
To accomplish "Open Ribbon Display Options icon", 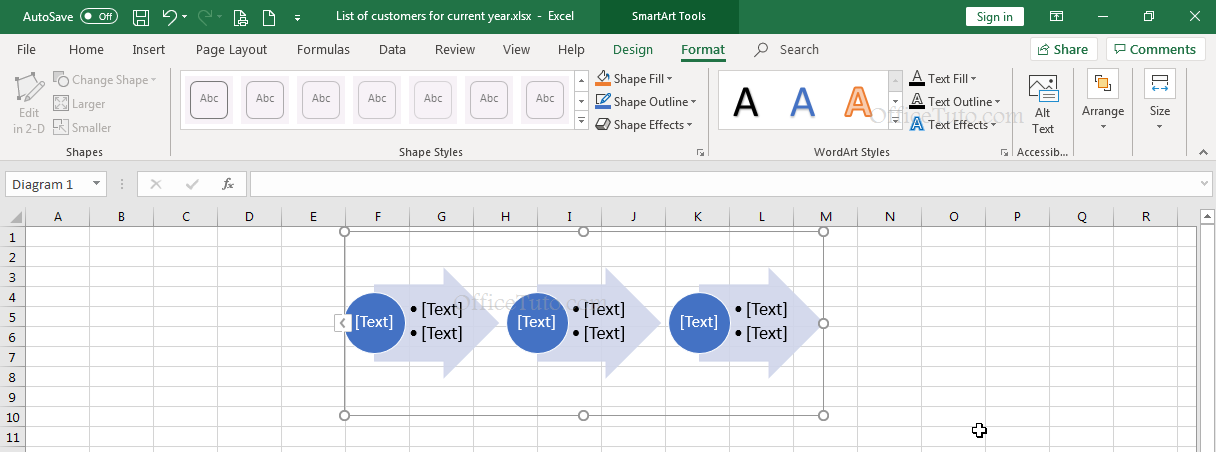I will point(1056,17).
